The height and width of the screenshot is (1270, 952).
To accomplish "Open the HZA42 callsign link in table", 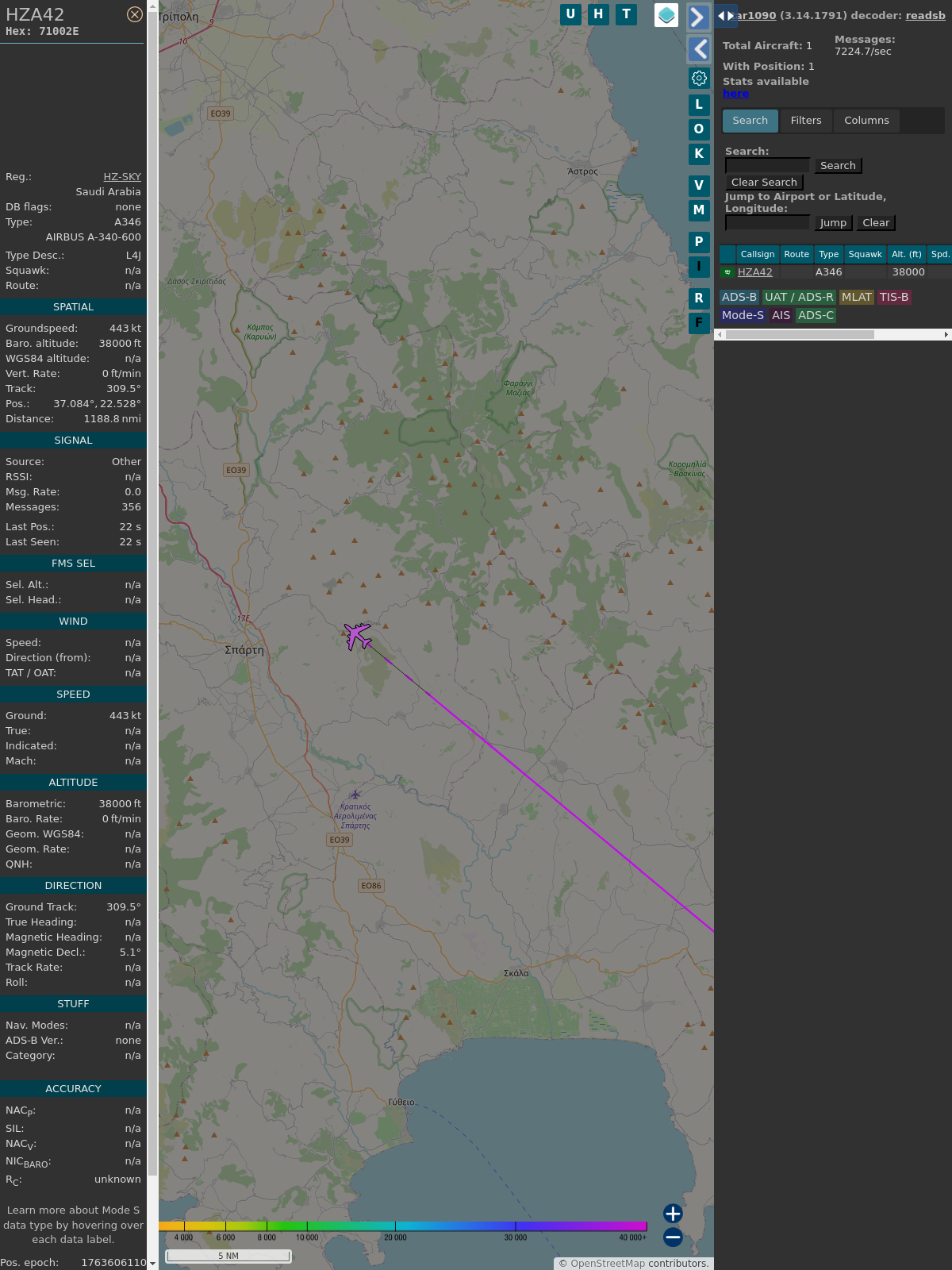I will pyautogui.click(x=754, y=271).
